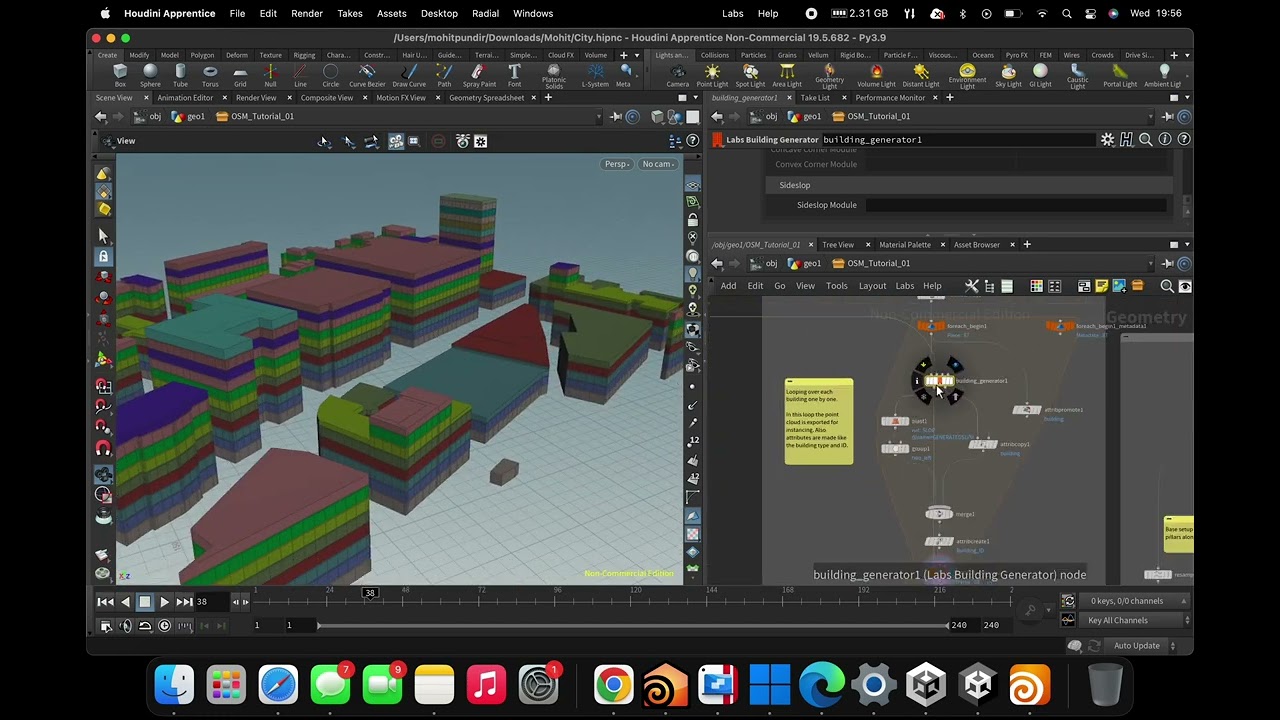Screen dimensions: 1280x720
Task: Search parameters with magnifier icon
Action: click(1146, 140)
